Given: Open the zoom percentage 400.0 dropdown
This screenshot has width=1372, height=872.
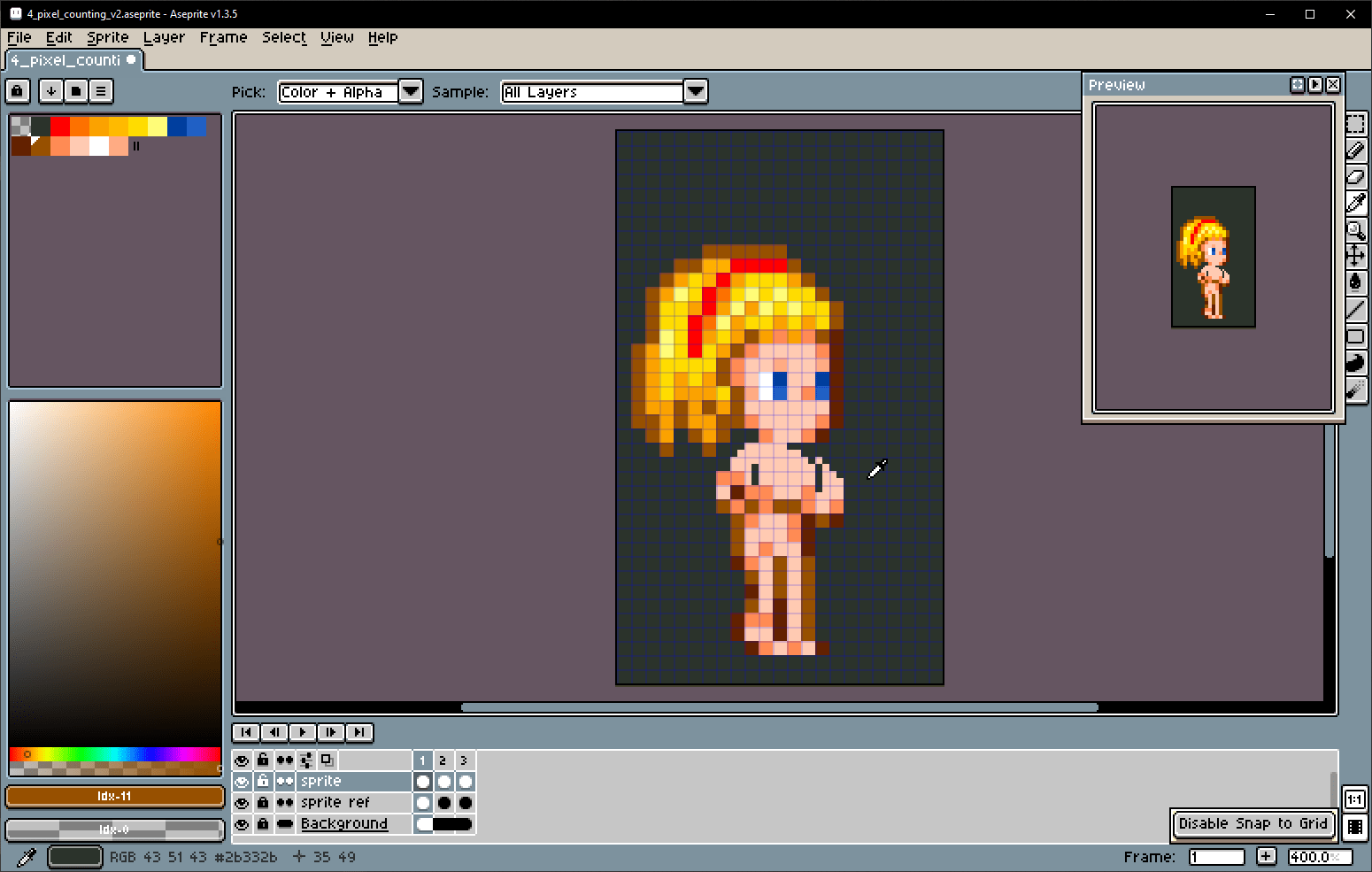Looking at the screenshot, I should 1319,856.
